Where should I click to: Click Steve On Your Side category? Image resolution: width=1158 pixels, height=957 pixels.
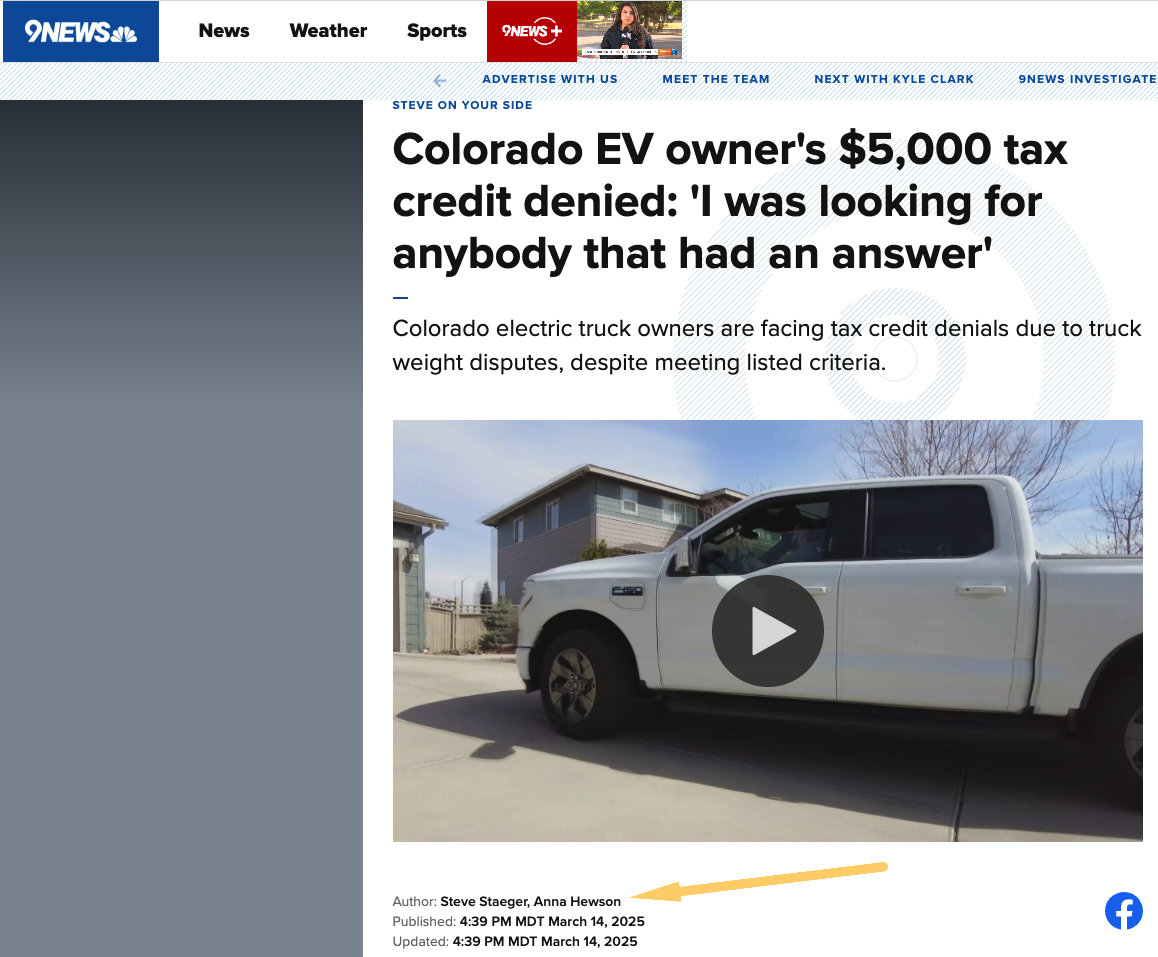click(x=462, y=105)
